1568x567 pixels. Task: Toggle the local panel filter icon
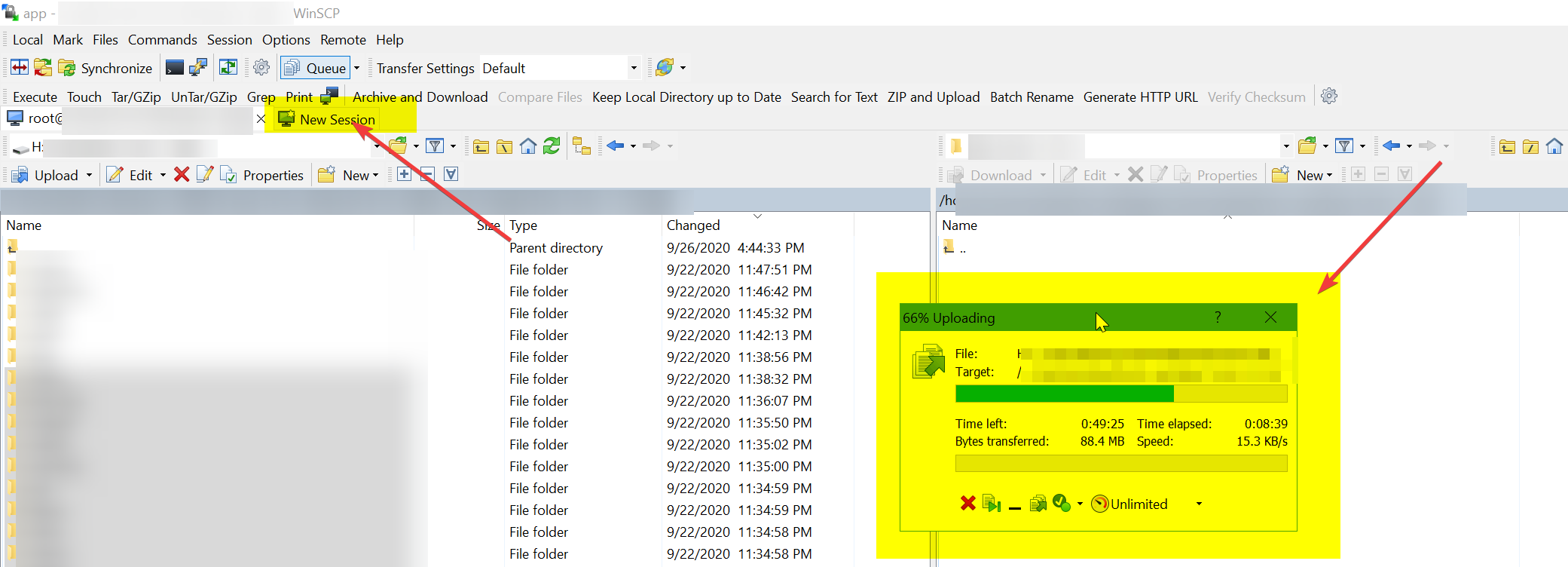(435, 146)
